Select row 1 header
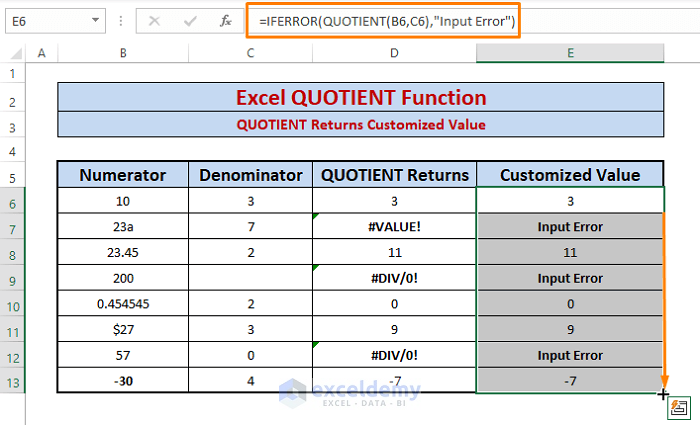This screenshot has height=425, width=700. 12,73
